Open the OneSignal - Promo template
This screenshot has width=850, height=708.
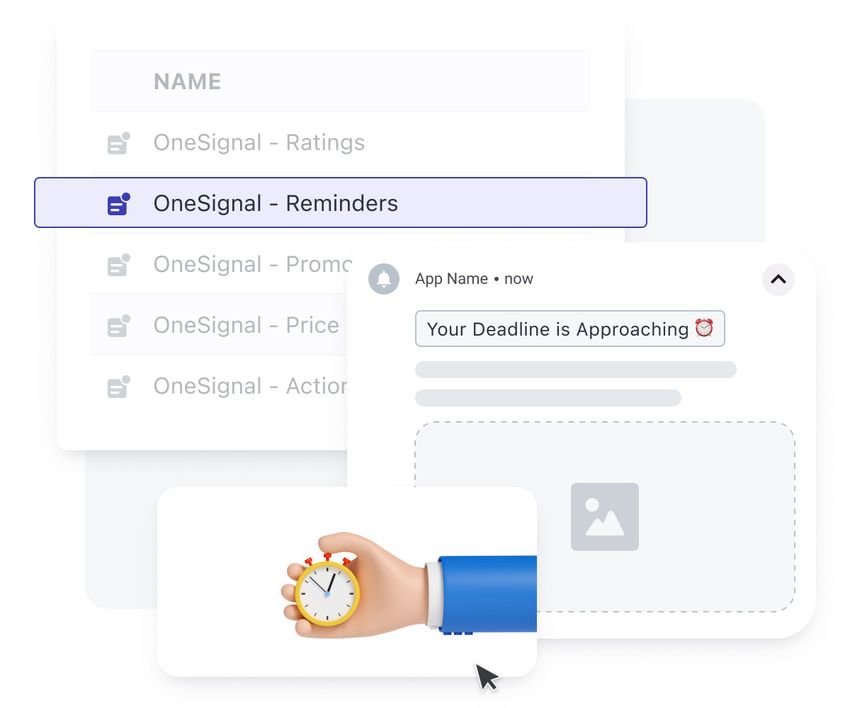tap(253, 265)
